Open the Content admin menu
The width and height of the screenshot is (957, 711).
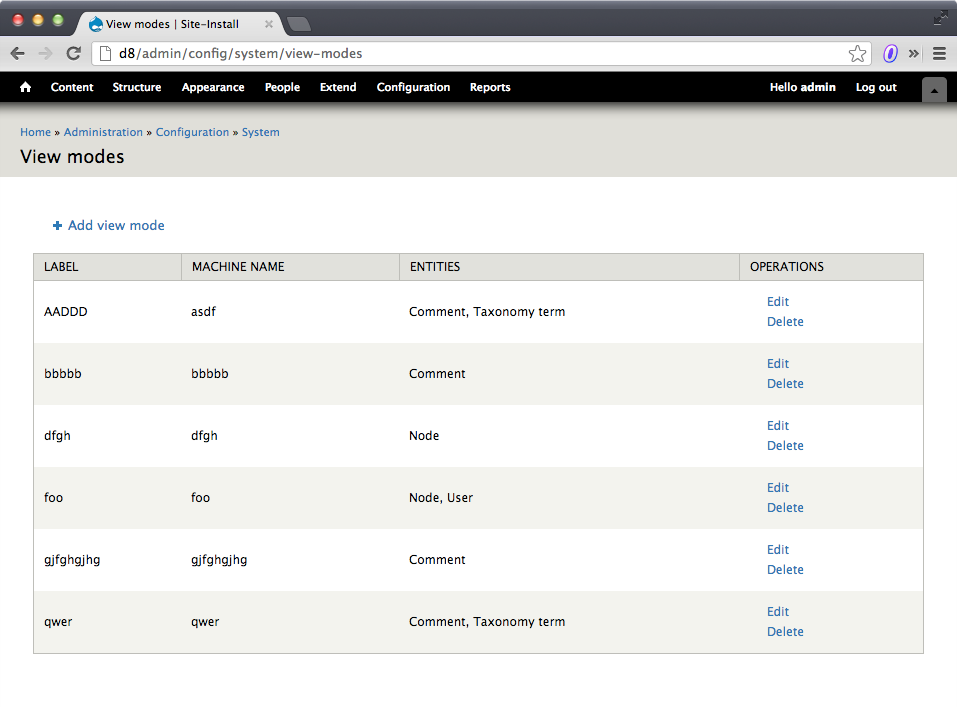(72, 87)
